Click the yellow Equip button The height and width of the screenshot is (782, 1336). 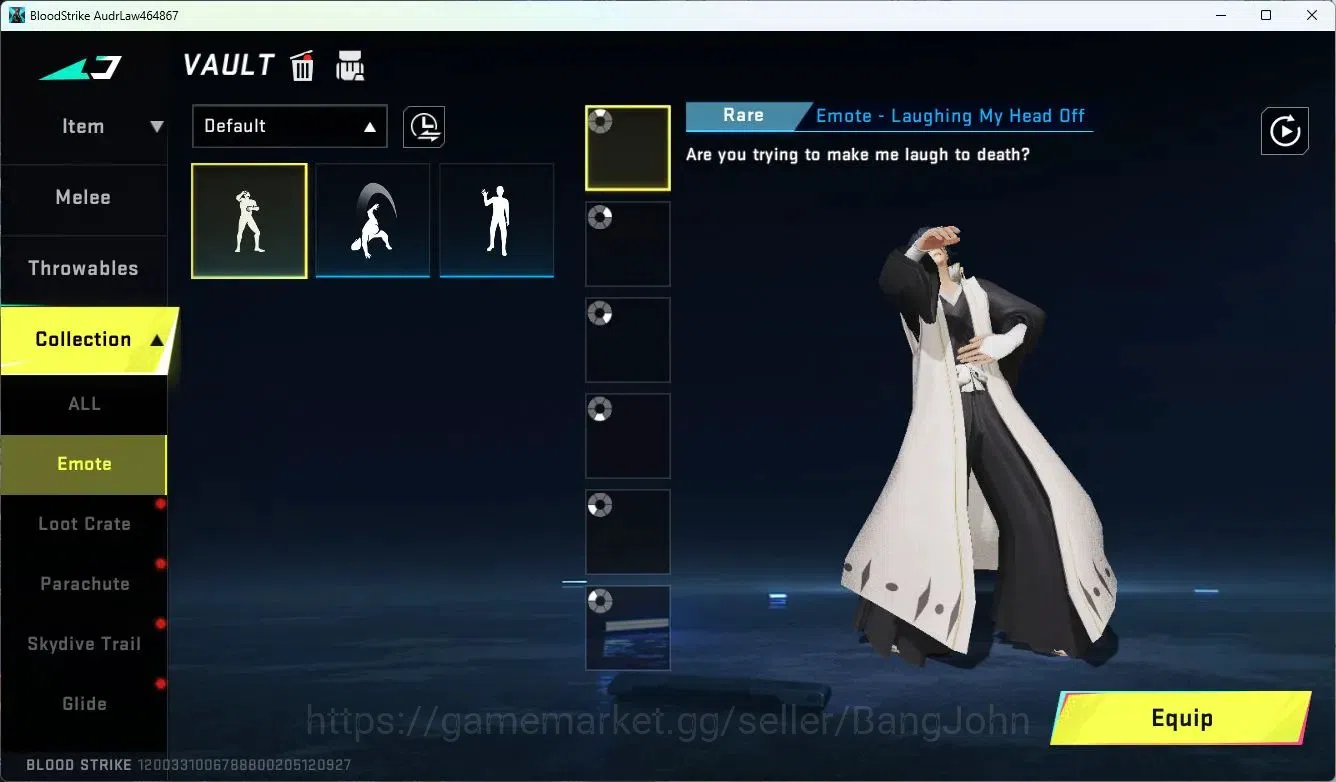[x=1181, y=718]
